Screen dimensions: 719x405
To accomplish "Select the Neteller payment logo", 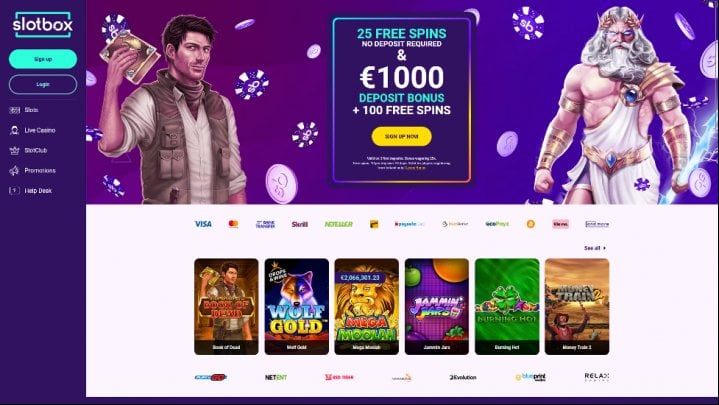I will 338,224.
